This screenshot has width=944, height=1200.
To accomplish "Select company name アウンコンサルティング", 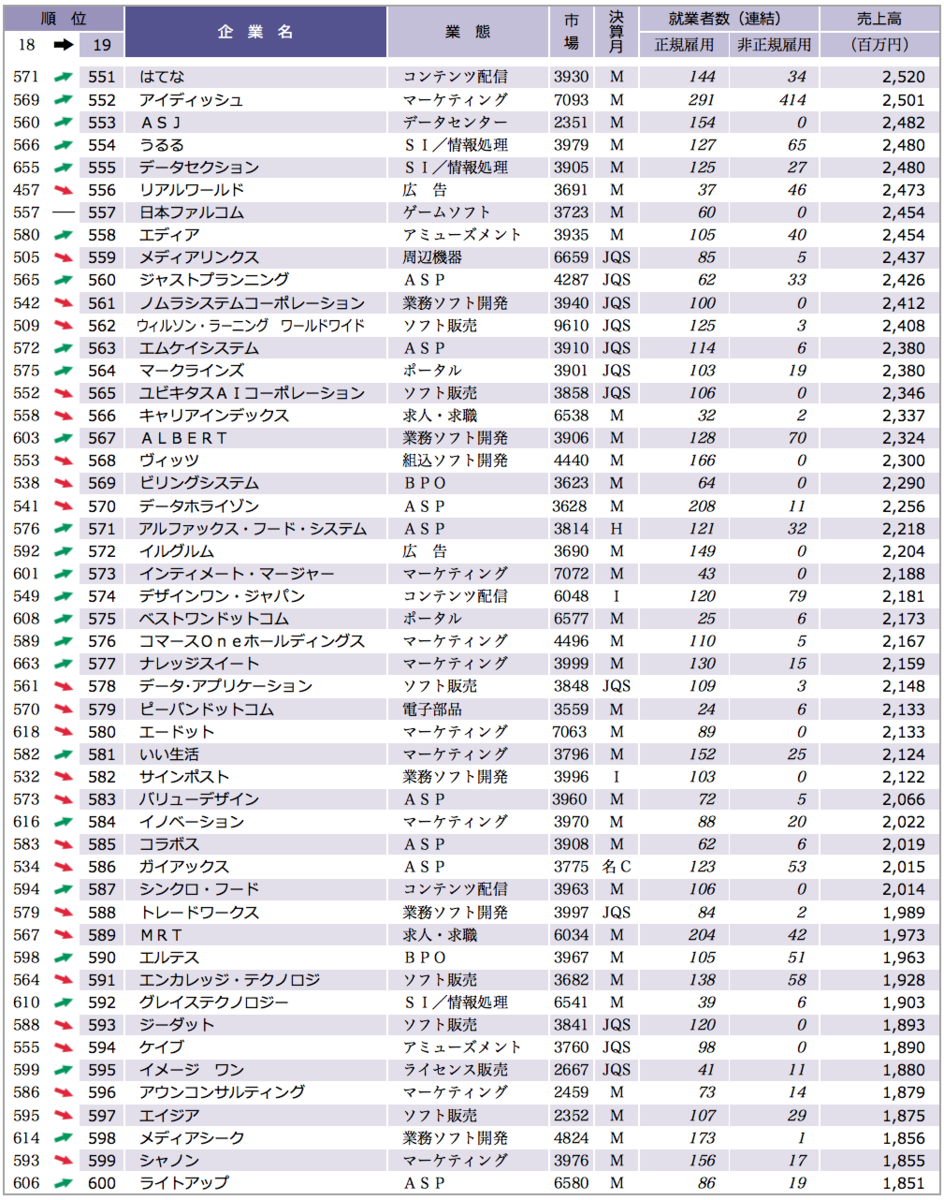I will pos(222,1093).
